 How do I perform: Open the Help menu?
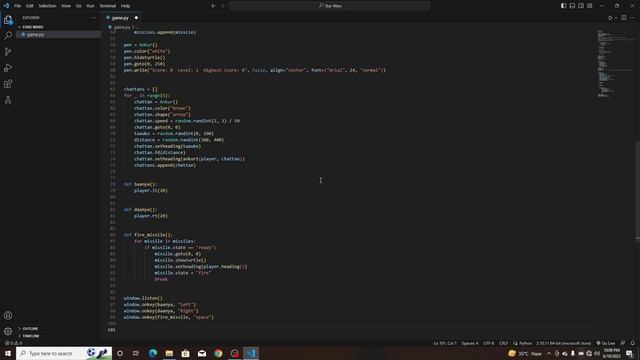coord(125,6)
